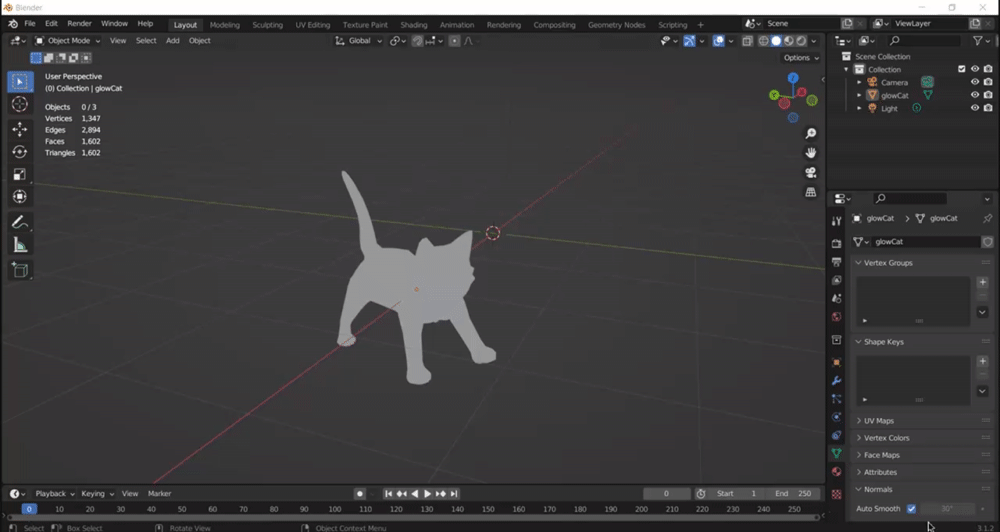
Task: Open timeline Keying popover
Action: (x=98, y=494)
